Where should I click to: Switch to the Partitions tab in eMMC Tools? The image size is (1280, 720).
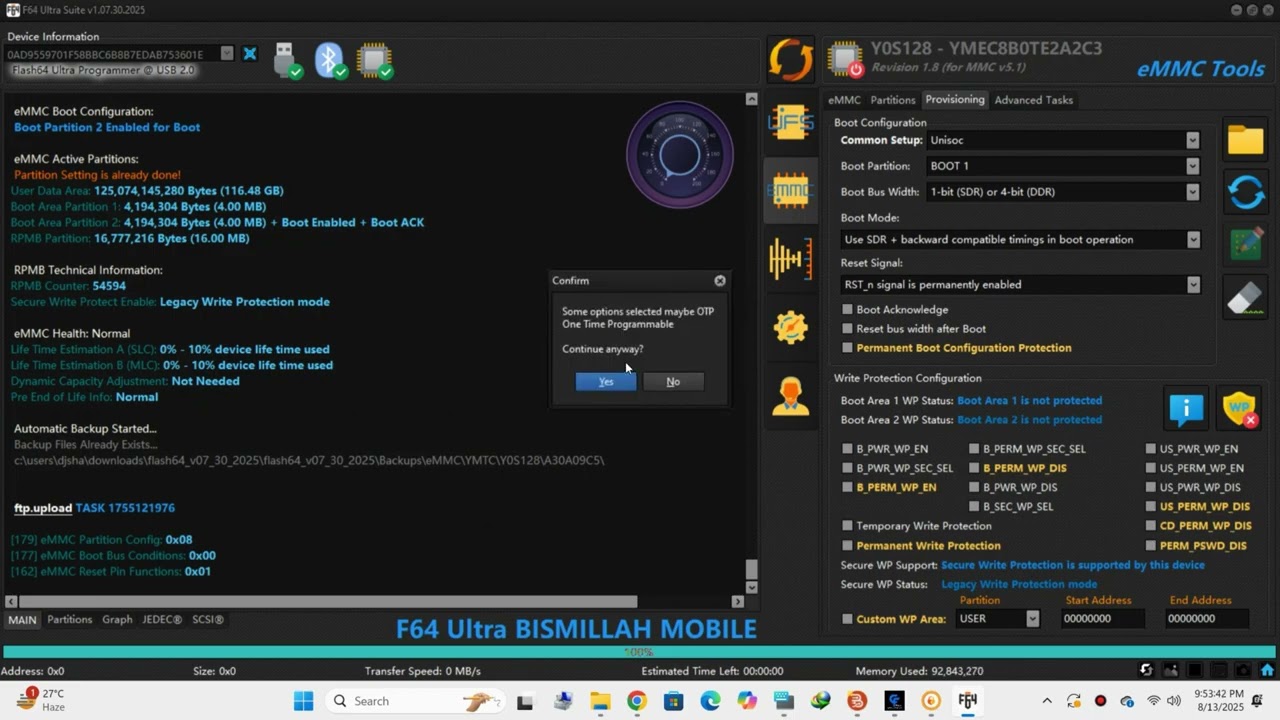pyautogui.click(x=892, y=100)
